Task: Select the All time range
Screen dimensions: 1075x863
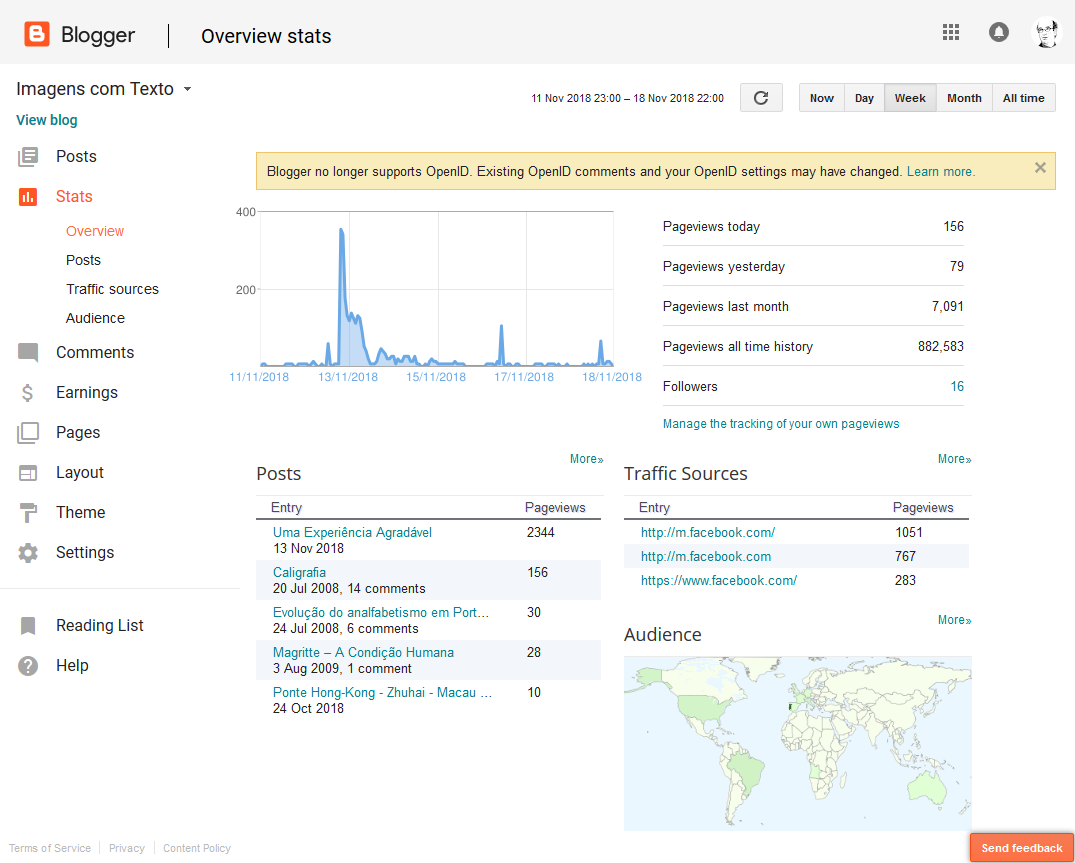Action: 1023,98
